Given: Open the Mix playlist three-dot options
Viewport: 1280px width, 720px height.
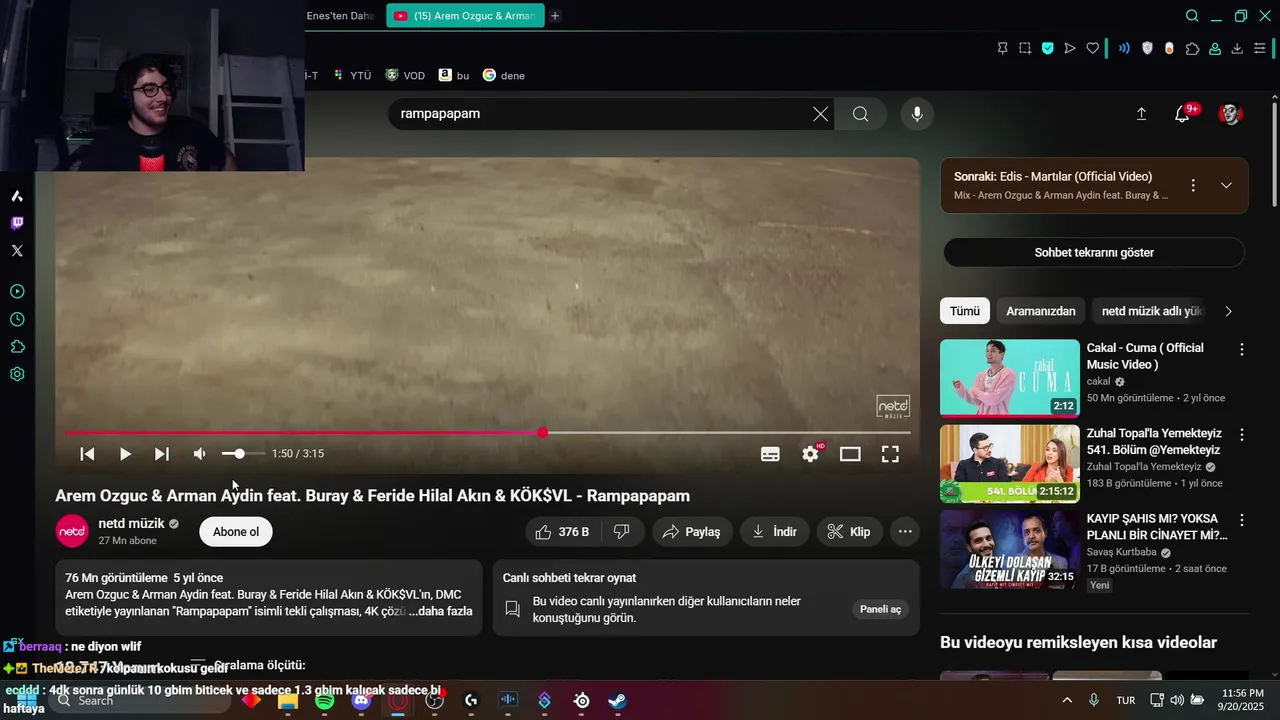Looking at the screenshot, I should tap(1193, 185).
